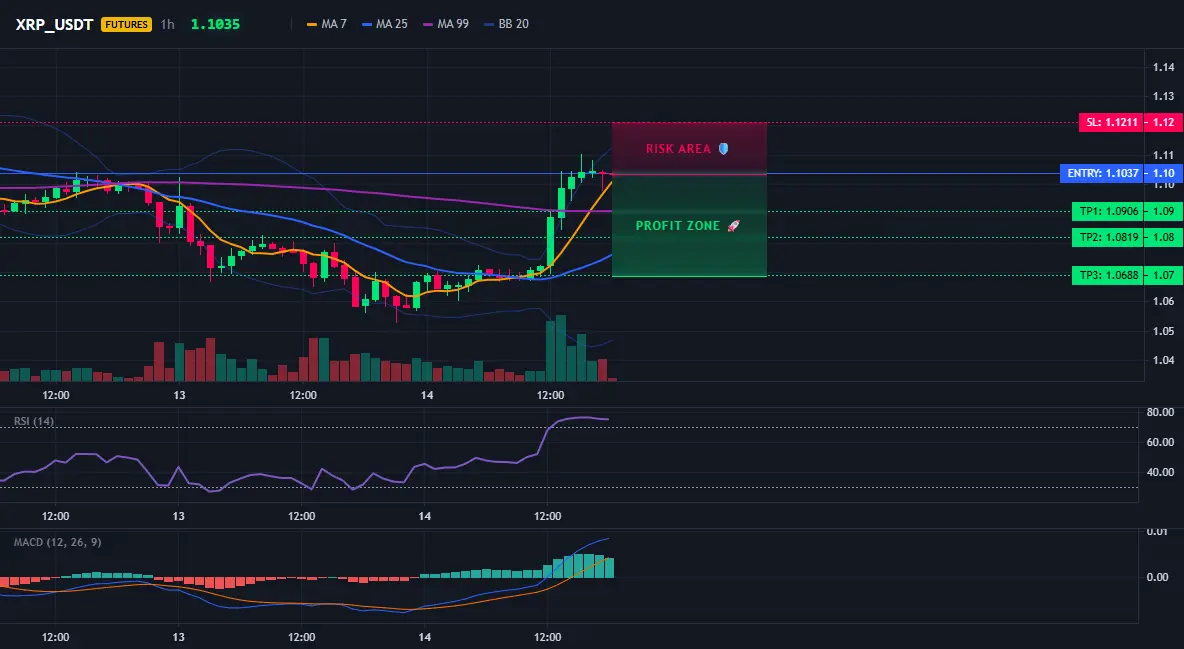The height and width of the screenshot is (649, 1184).
Task: Click the tallest green volume bar
Action: click(560, 348)
